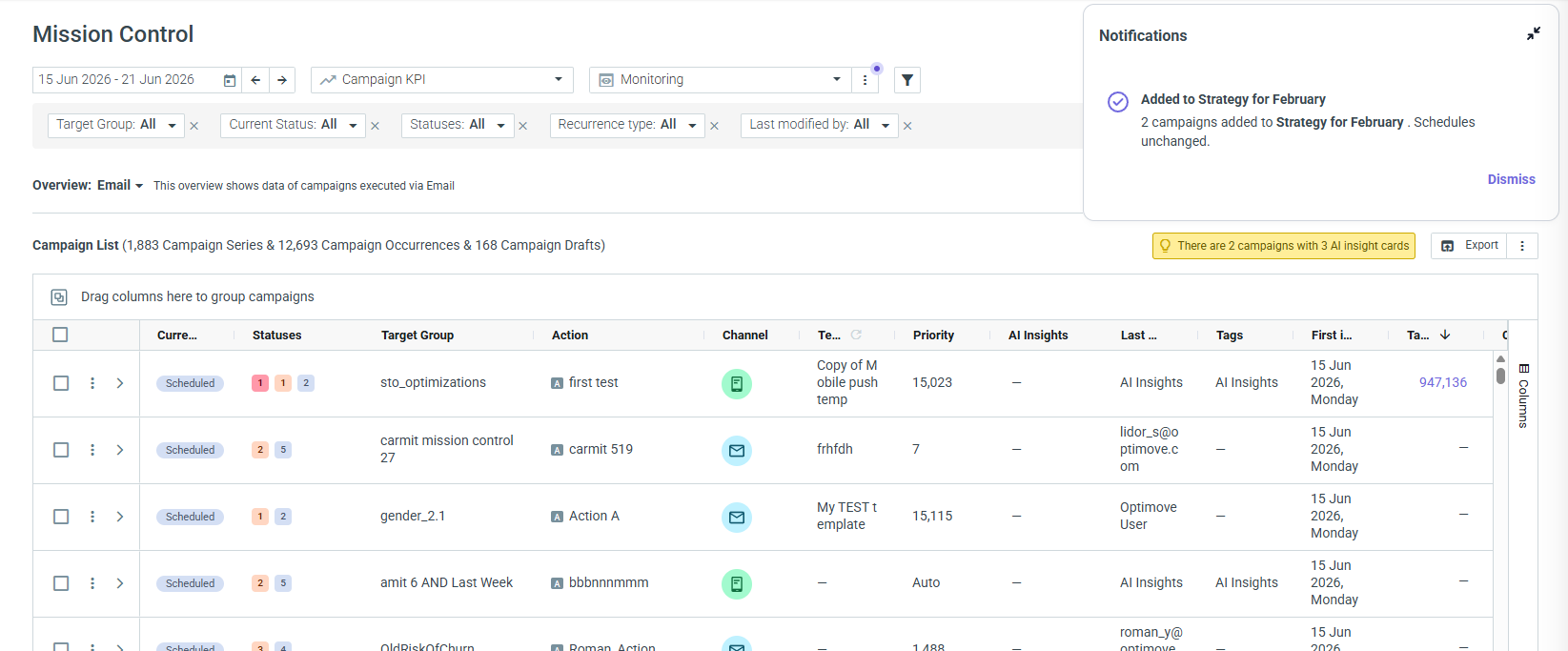Click the filter funnel icon
1568x651 pixels.
907,80
